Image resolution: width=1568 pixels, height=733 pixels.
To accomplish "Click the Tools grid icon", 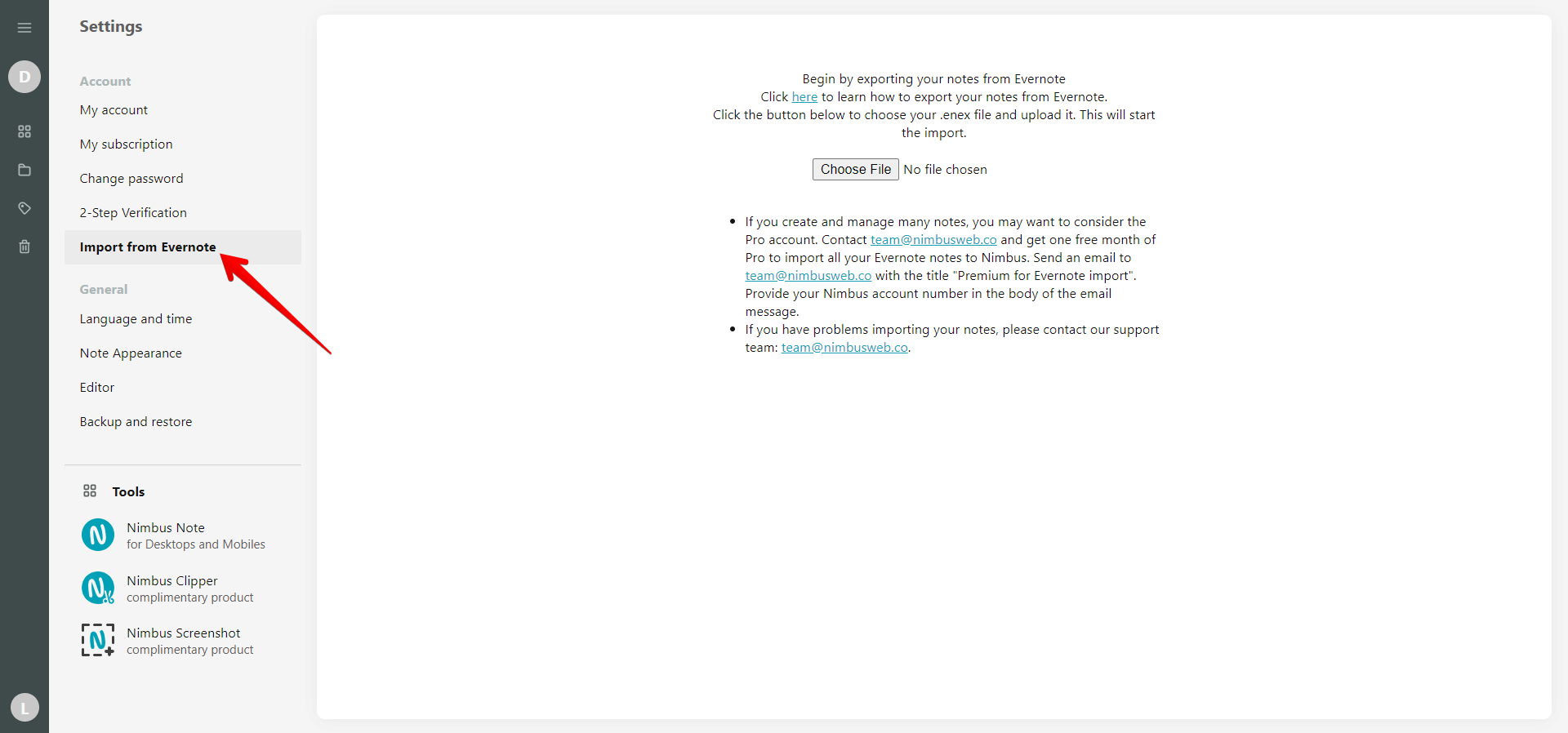I will coord(90,491).
